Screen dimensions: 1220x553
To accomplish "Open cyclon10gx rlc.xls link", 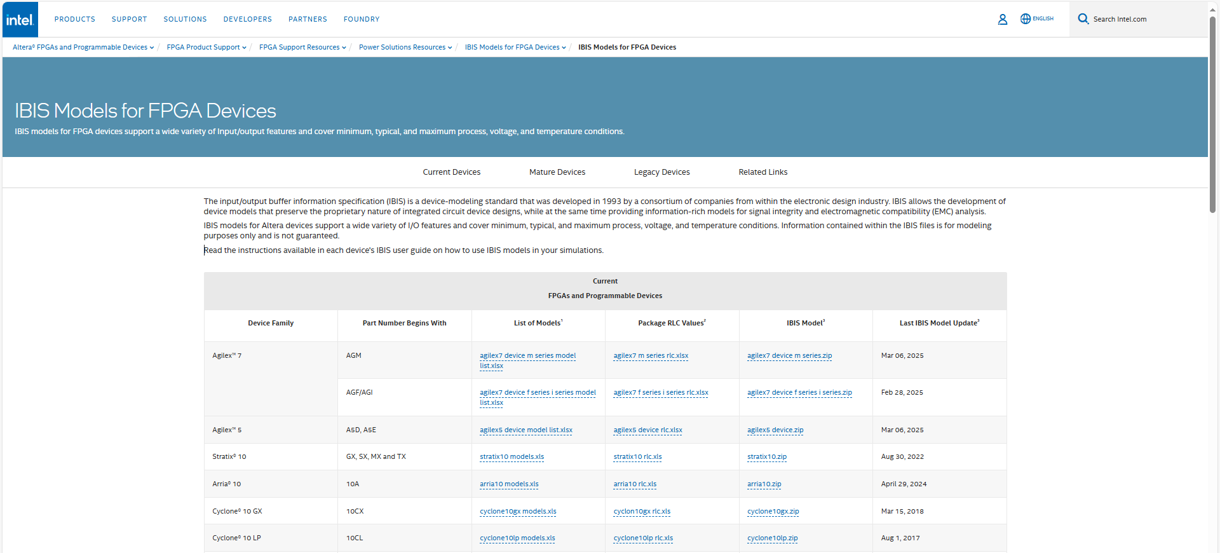I will pos(642,511).
